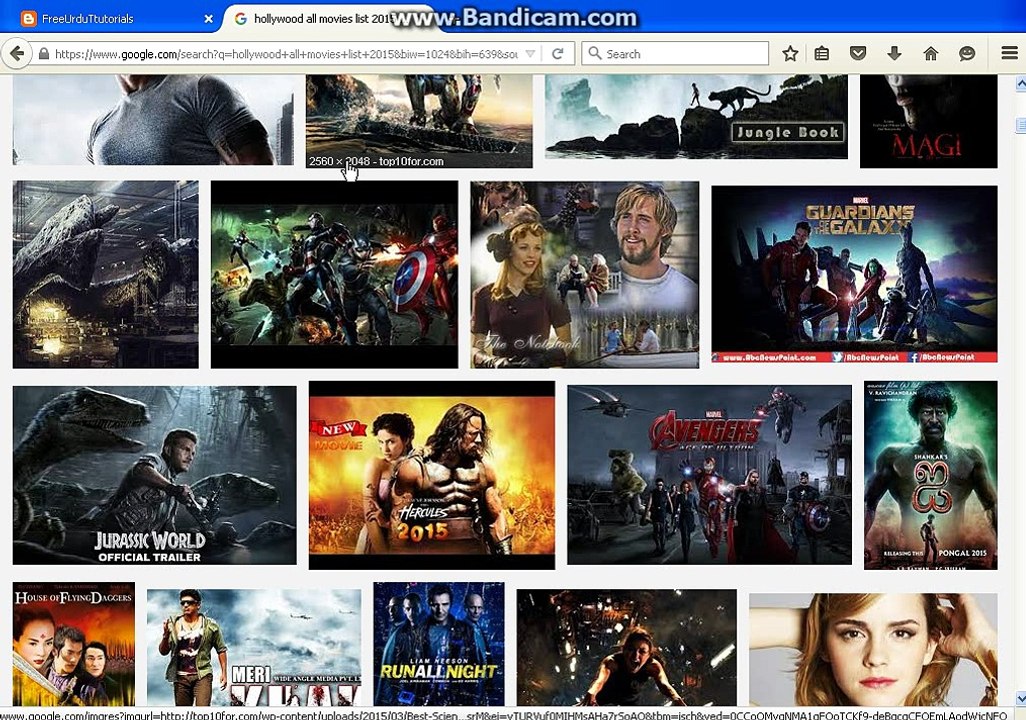Open the Guardians of the Galaxy thumbnail
Image resolution: width=1026 pixels, height=720 pixels.
(x=855, y=274)
